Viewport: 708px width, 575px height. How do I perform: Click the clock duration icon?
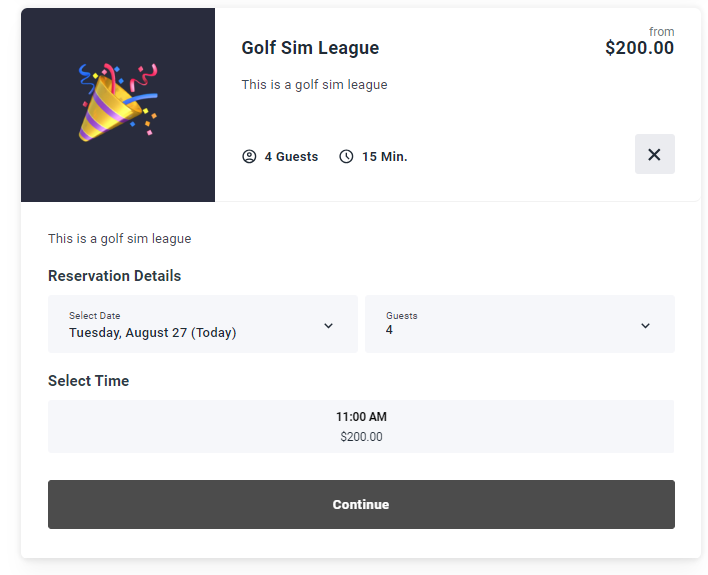pyautogui.click(x=346, y=157)
